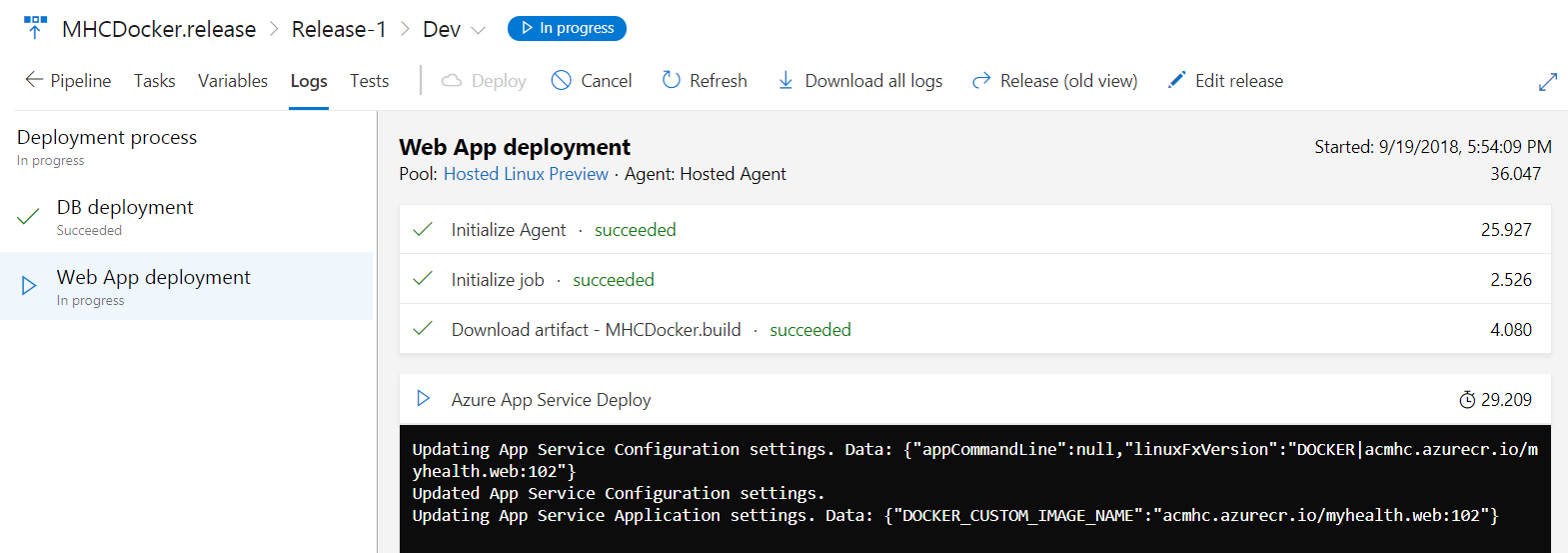The image size is (1568, 553).
Task: Expand the Dev stage dropdown chevron
Action: (x=478, y=31)
